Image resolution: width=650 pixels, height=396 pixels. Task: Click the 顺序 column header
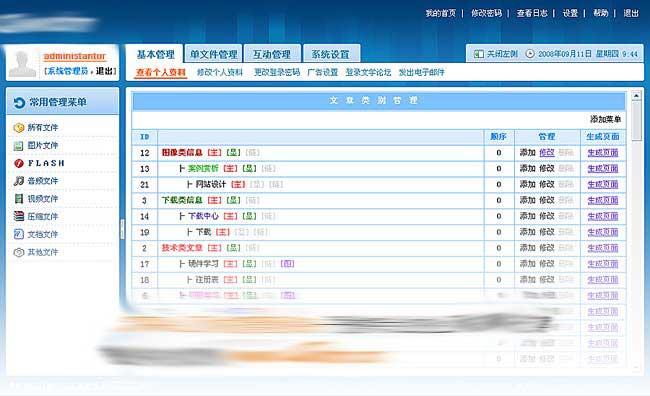[498, 137]
